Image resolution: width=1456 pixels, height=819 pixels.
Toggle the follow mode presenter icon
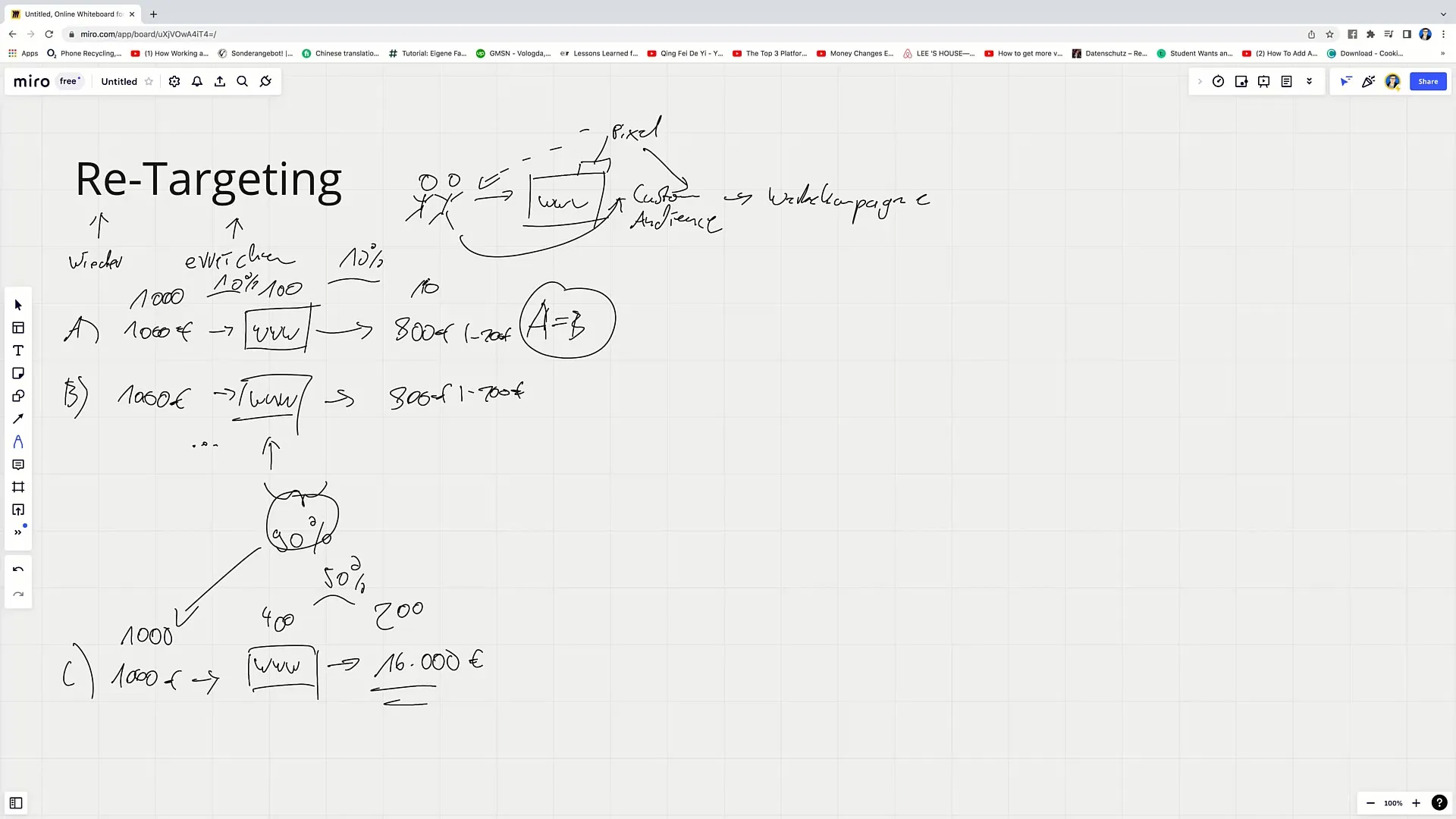(1346, 81)
